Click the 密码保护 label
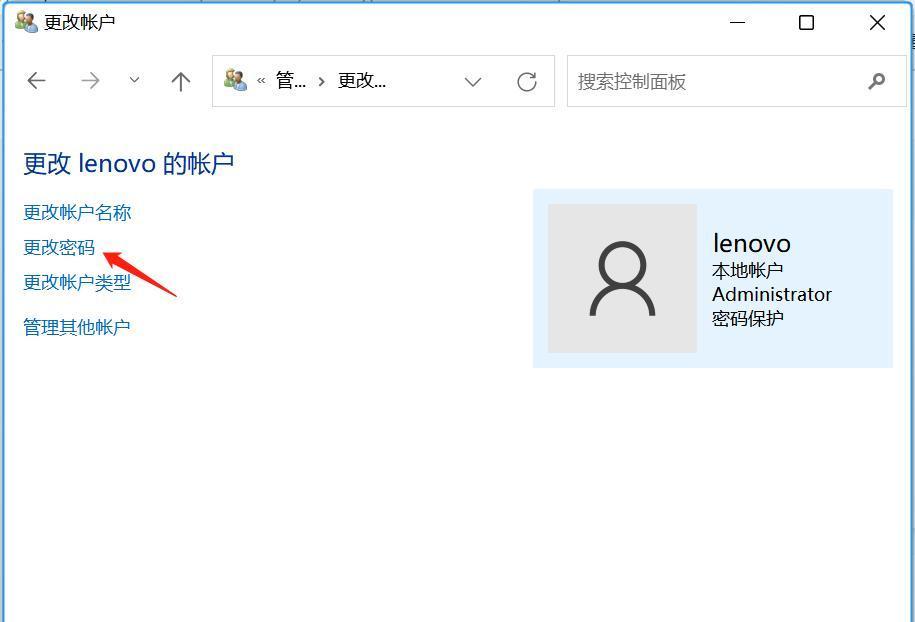This screenshot has width=915, height=622. pyautogui.click(x=748, y=319)
